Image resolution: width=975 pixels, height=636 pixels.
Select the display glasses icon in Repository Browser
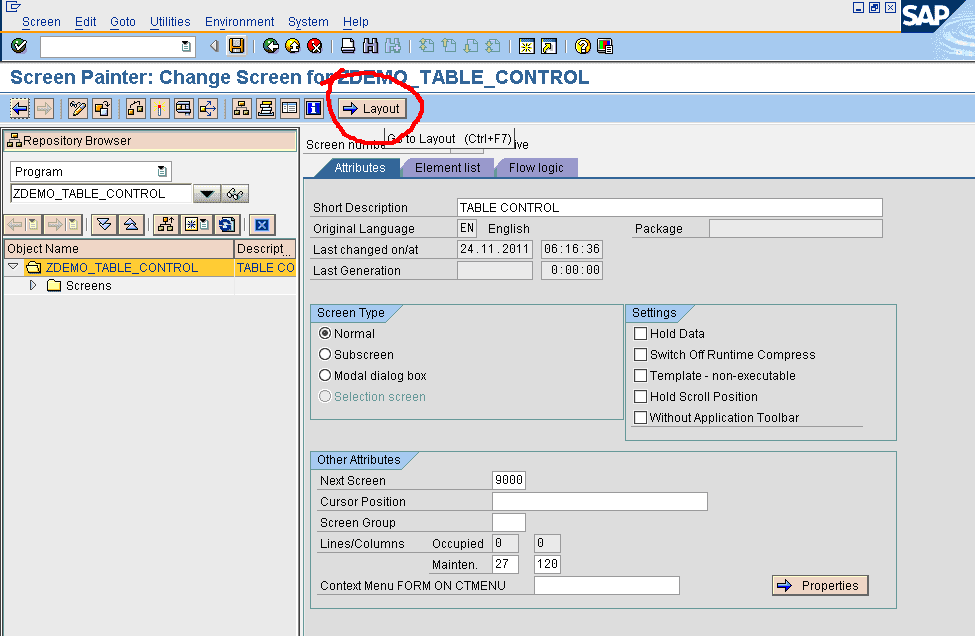click(x=236, y=193)
